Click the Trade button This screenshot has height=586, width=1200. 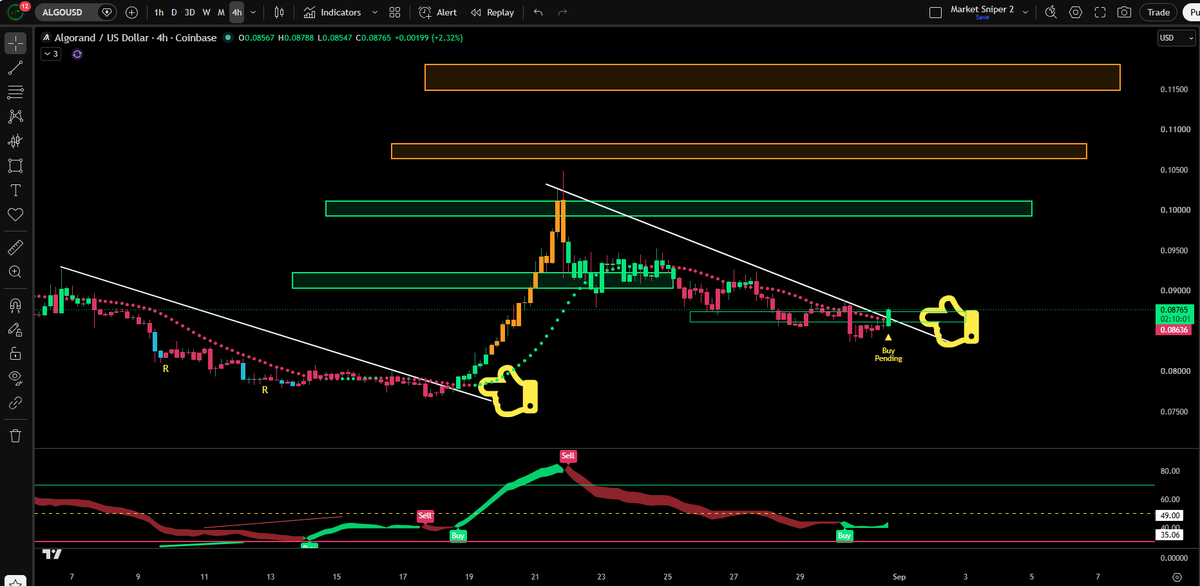click(x=1158, y=12)
